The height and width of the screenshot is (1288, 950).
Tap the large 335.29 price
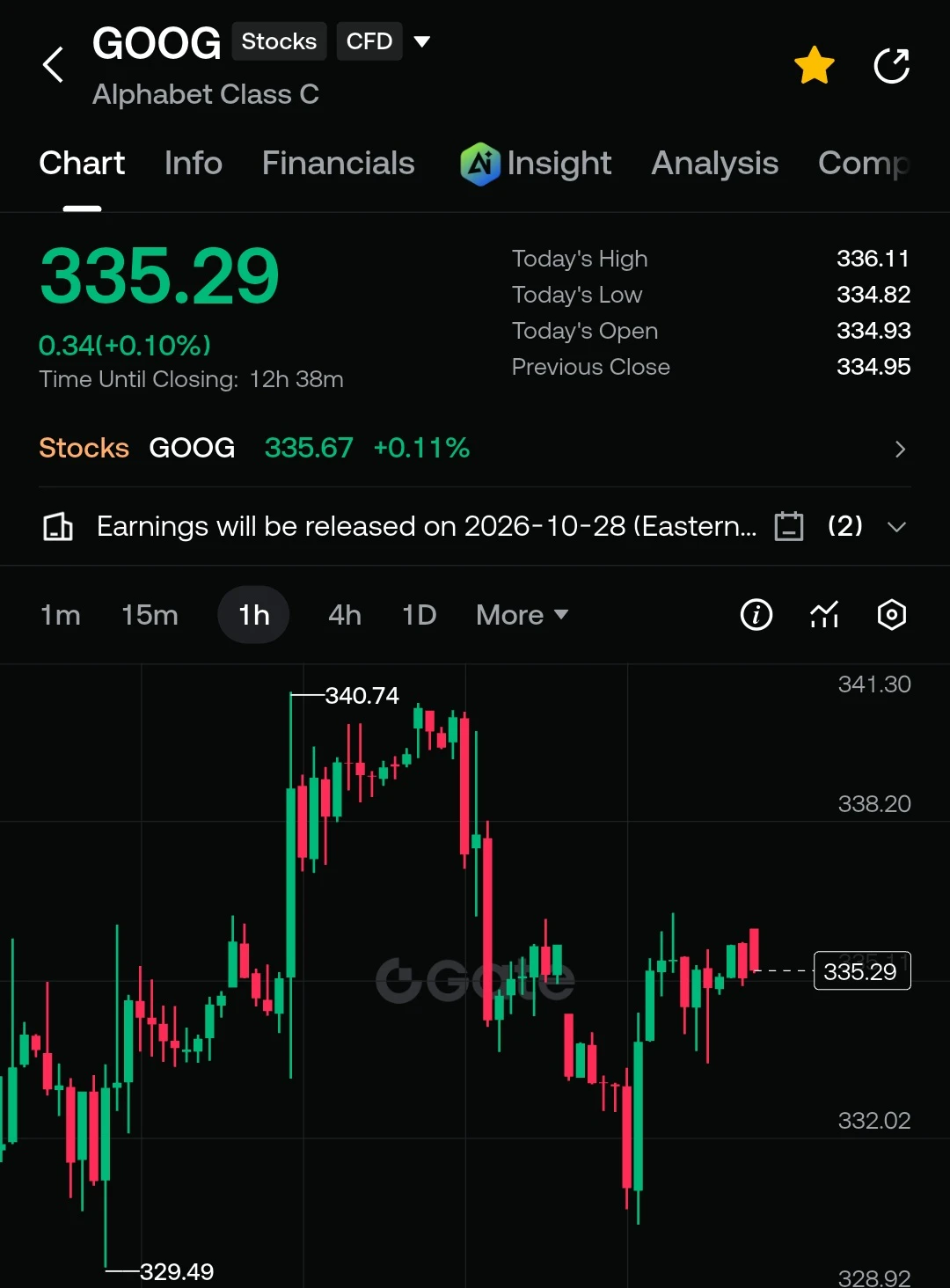tap(159, 276)
